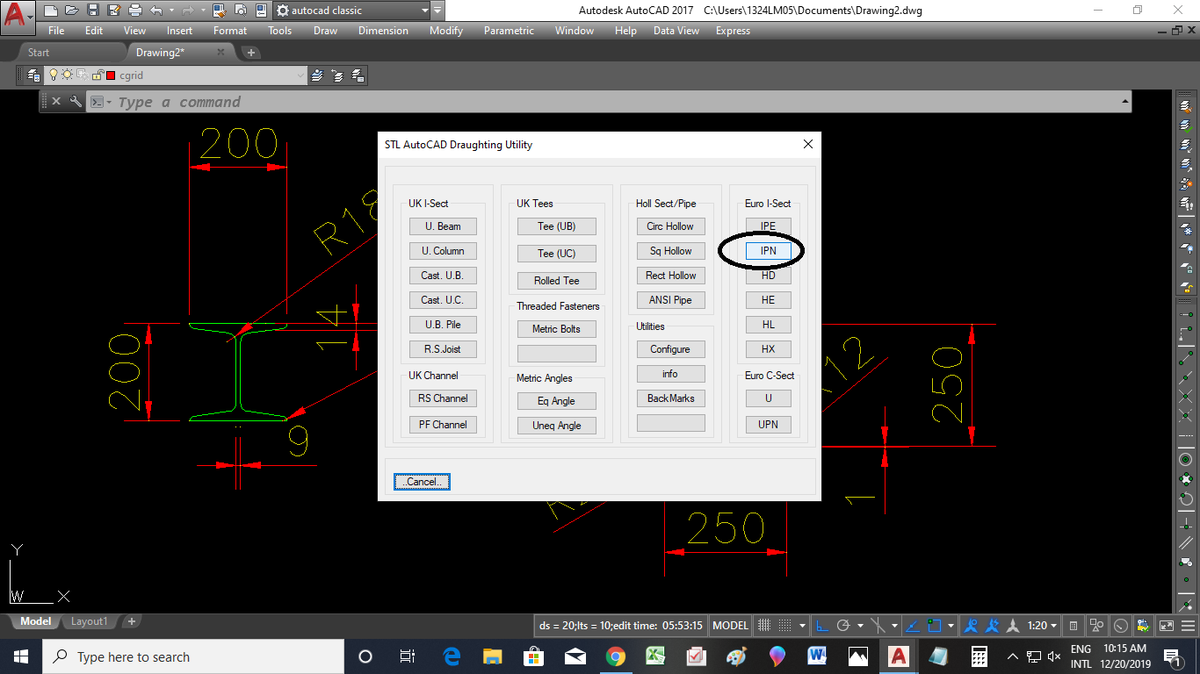Viewport: 1200px width, 674px height.
Task: Toggle the lock icon for cgrid layer
Action: (x=96, y=75)
